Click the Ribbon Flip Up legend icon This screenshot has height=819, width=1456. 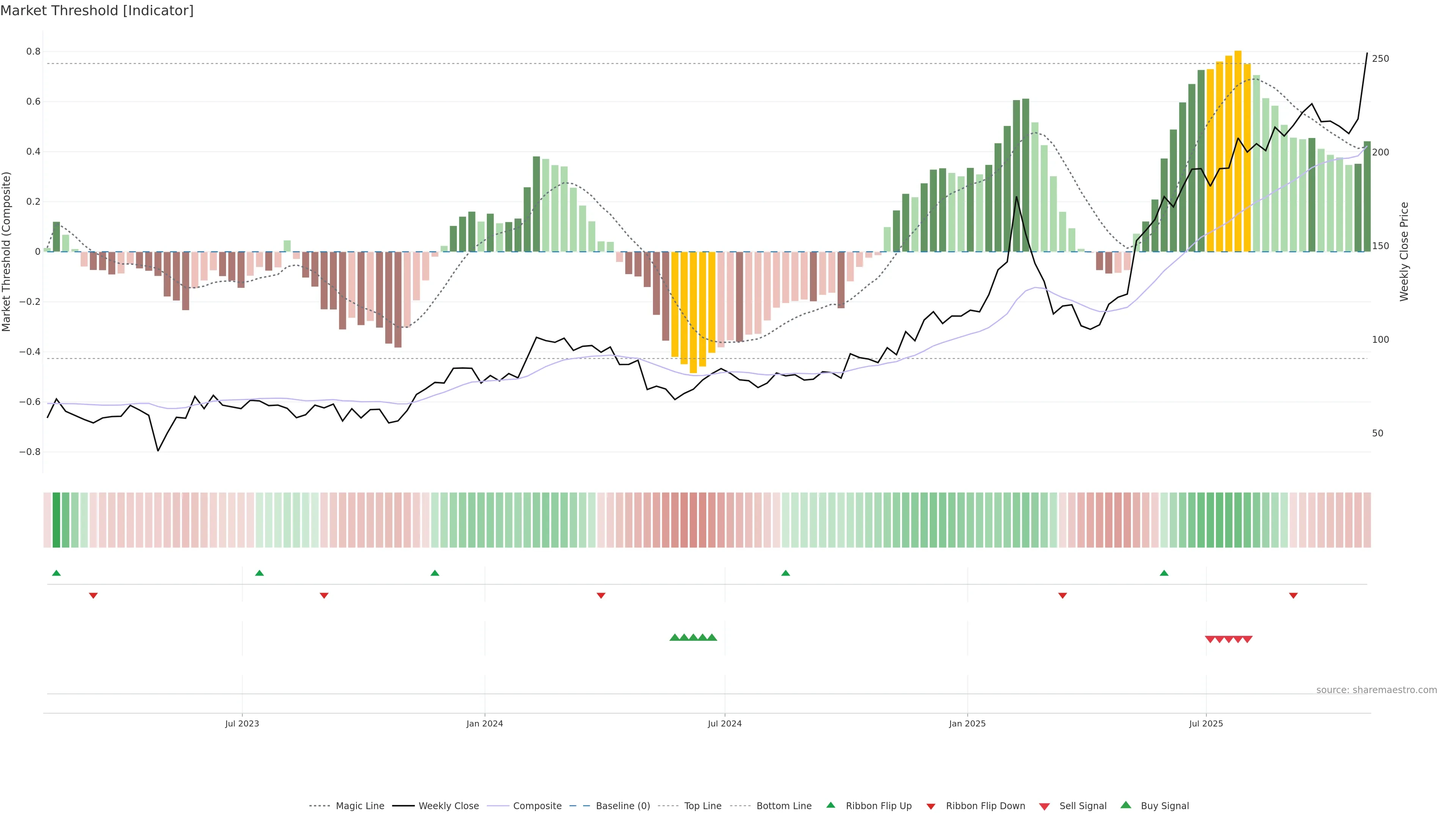pos(830,805)
